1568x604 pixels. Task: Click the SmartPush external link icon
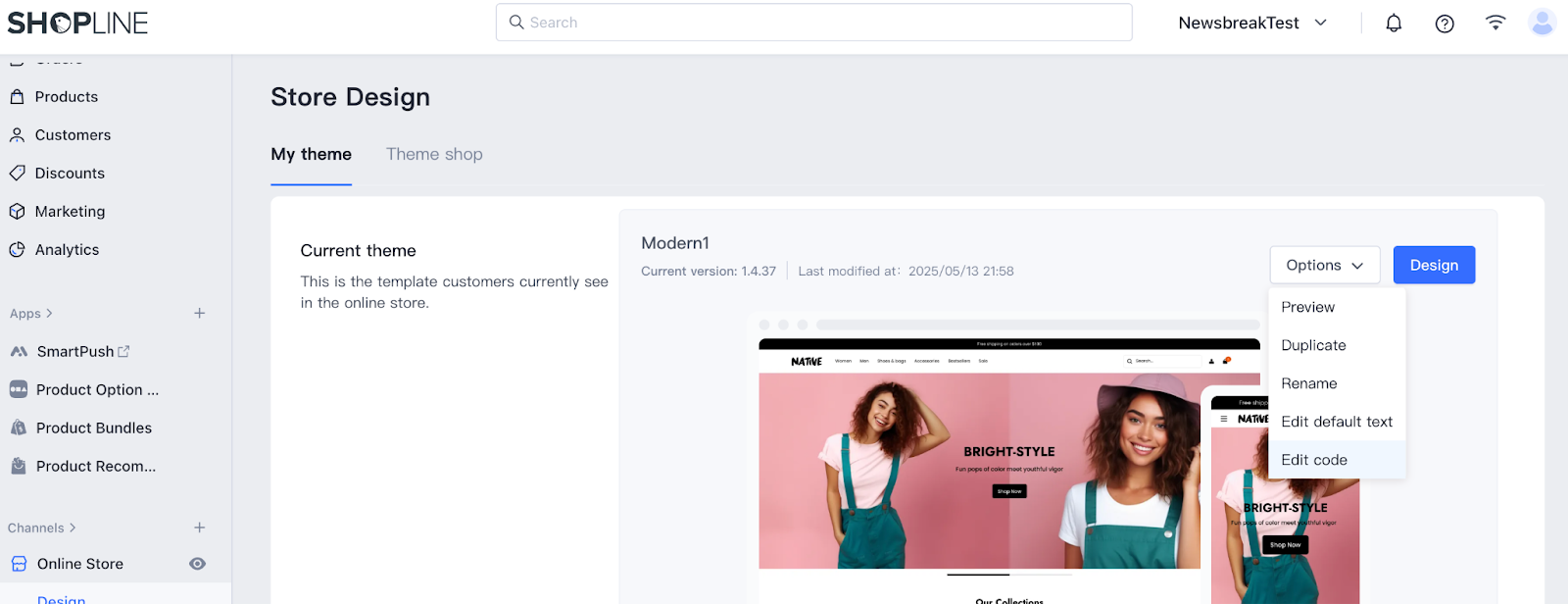pos(123,351)
